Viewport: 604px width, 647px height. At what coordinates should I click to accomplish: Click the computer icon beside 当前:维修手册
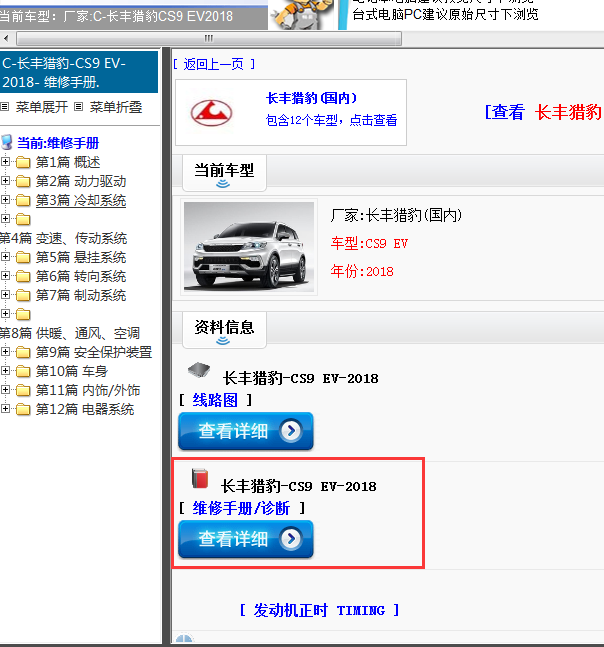[7, 142]
